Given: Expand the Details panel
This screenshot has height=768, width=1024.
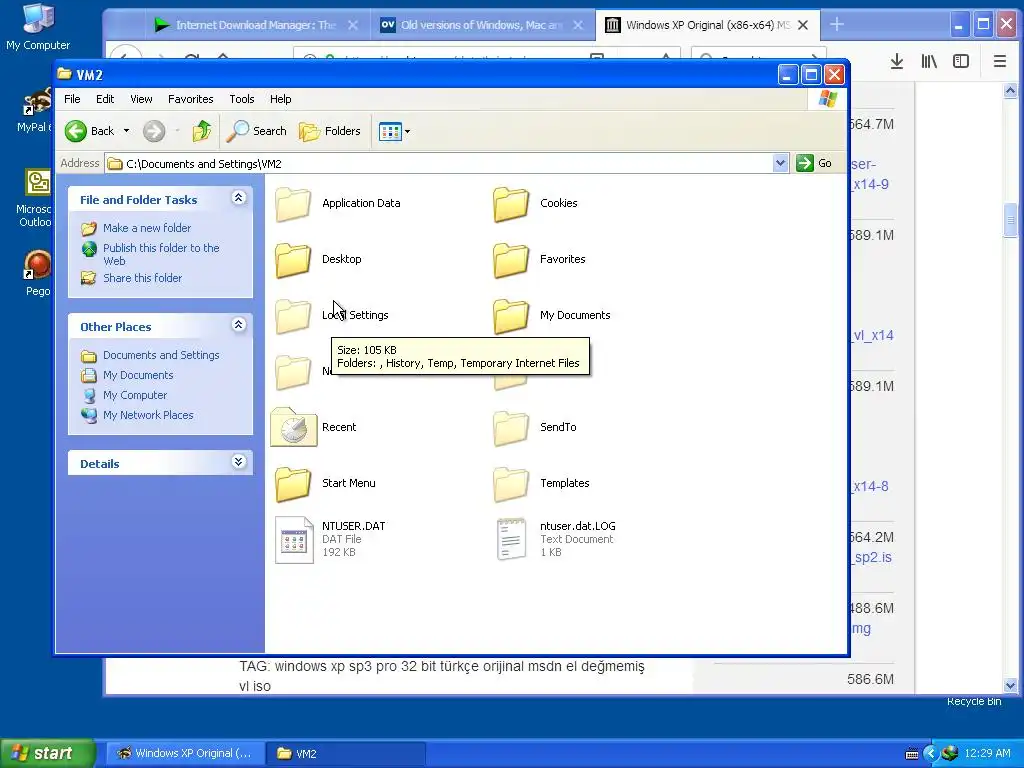Looking at the screenshot, I should 238,462.
